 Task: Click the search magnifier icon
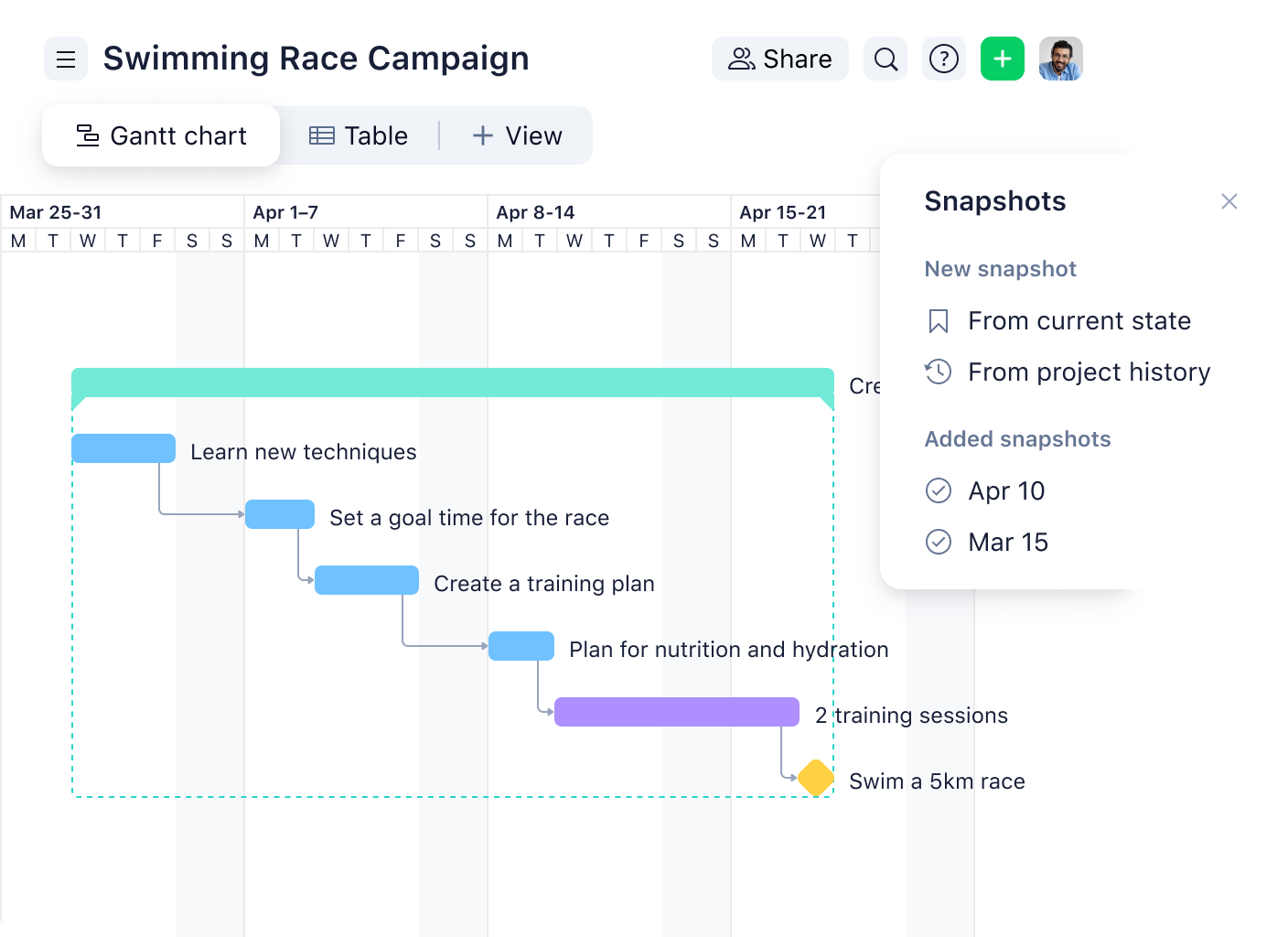click(x=885, y=59)
